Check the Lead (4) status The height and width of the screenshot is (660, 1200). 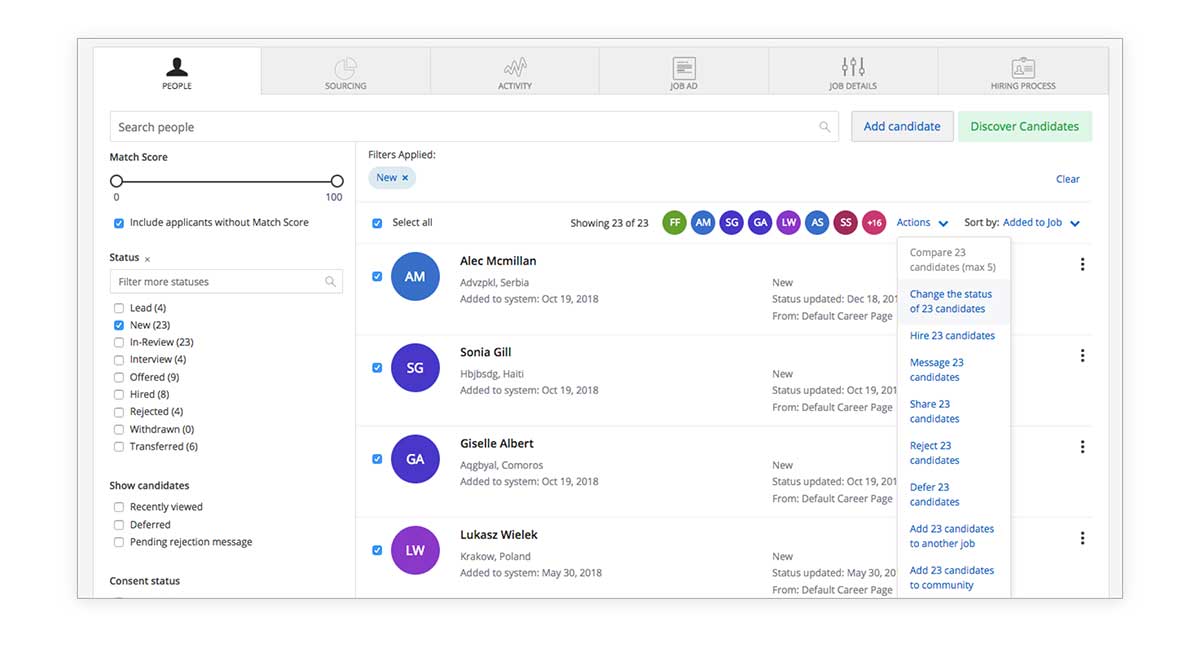pyautogui.click(x=119, y=308)
